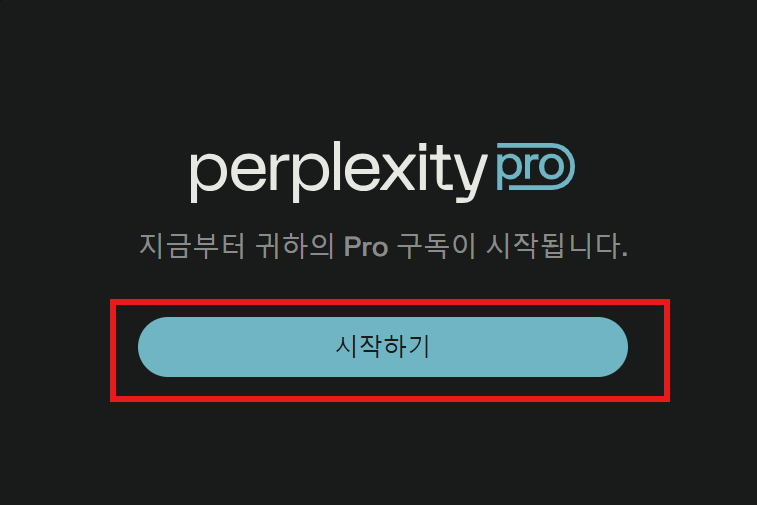
Task: Click the teal pro badge icon
Action: click(535, 167)
